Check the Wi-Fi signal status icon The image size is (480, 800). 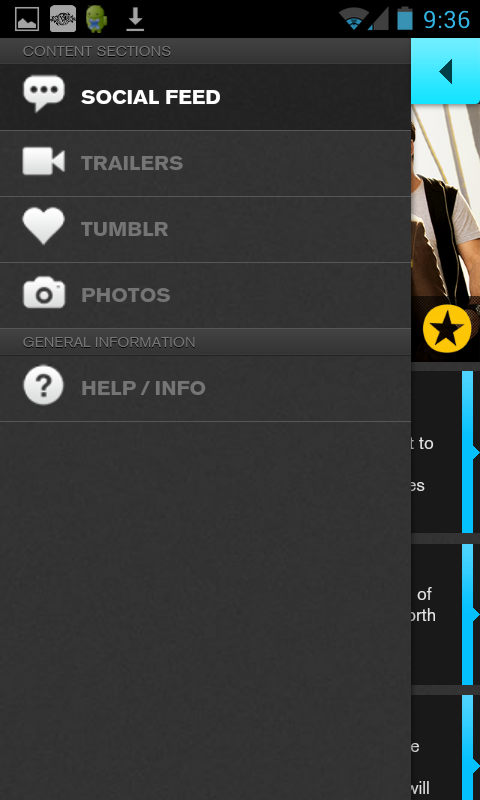(x=353, y=19)
